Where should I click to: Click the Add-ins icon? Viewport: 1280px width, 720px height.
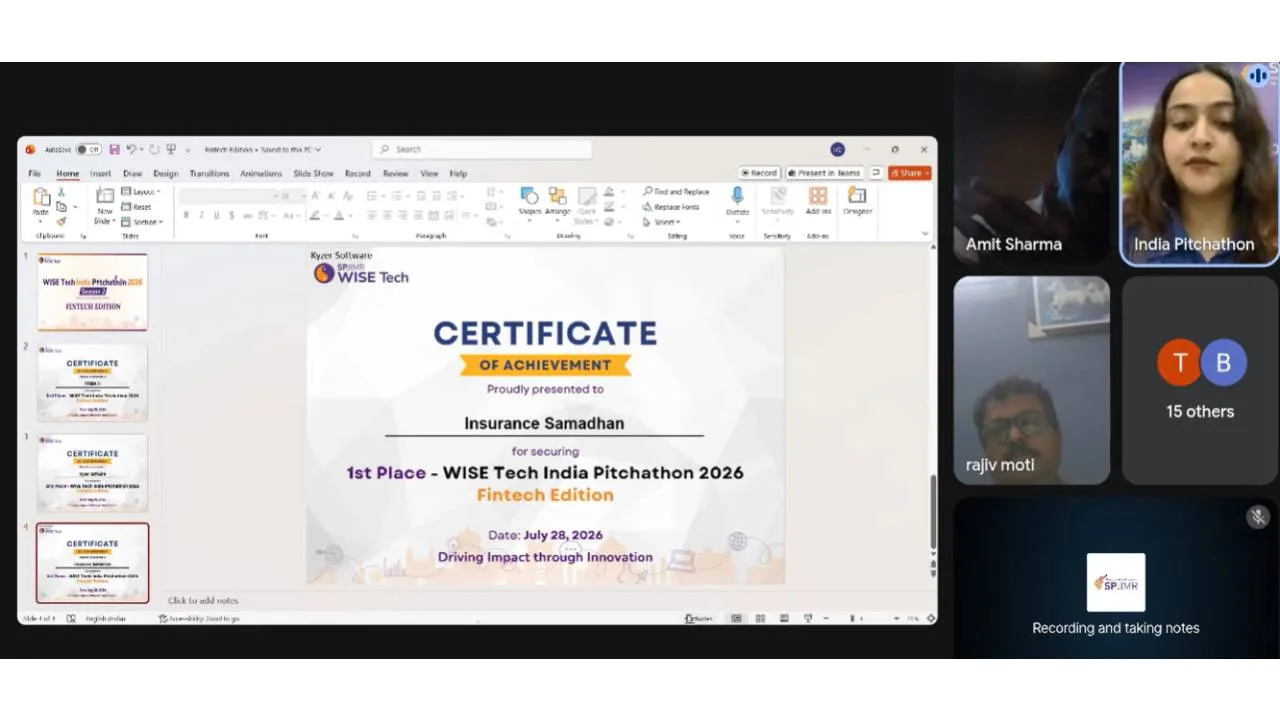pyautogui.click(x=818, y=196)
